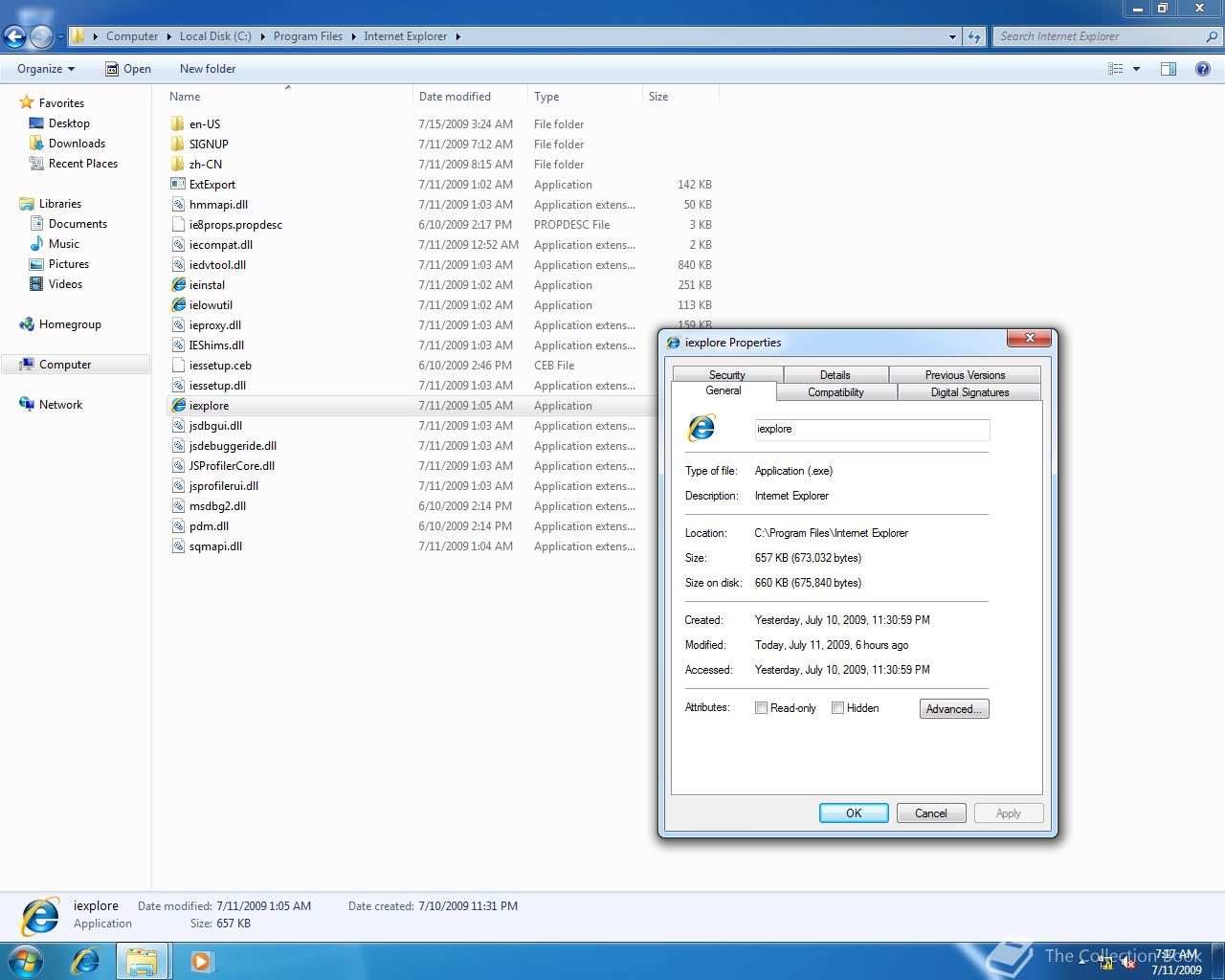Open the address bar history dropdown

pos(952,36)
